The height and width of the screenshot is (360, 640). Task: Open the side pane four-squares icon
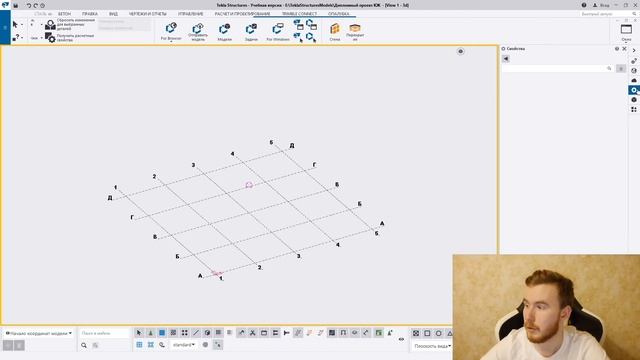tap(634, 109)
